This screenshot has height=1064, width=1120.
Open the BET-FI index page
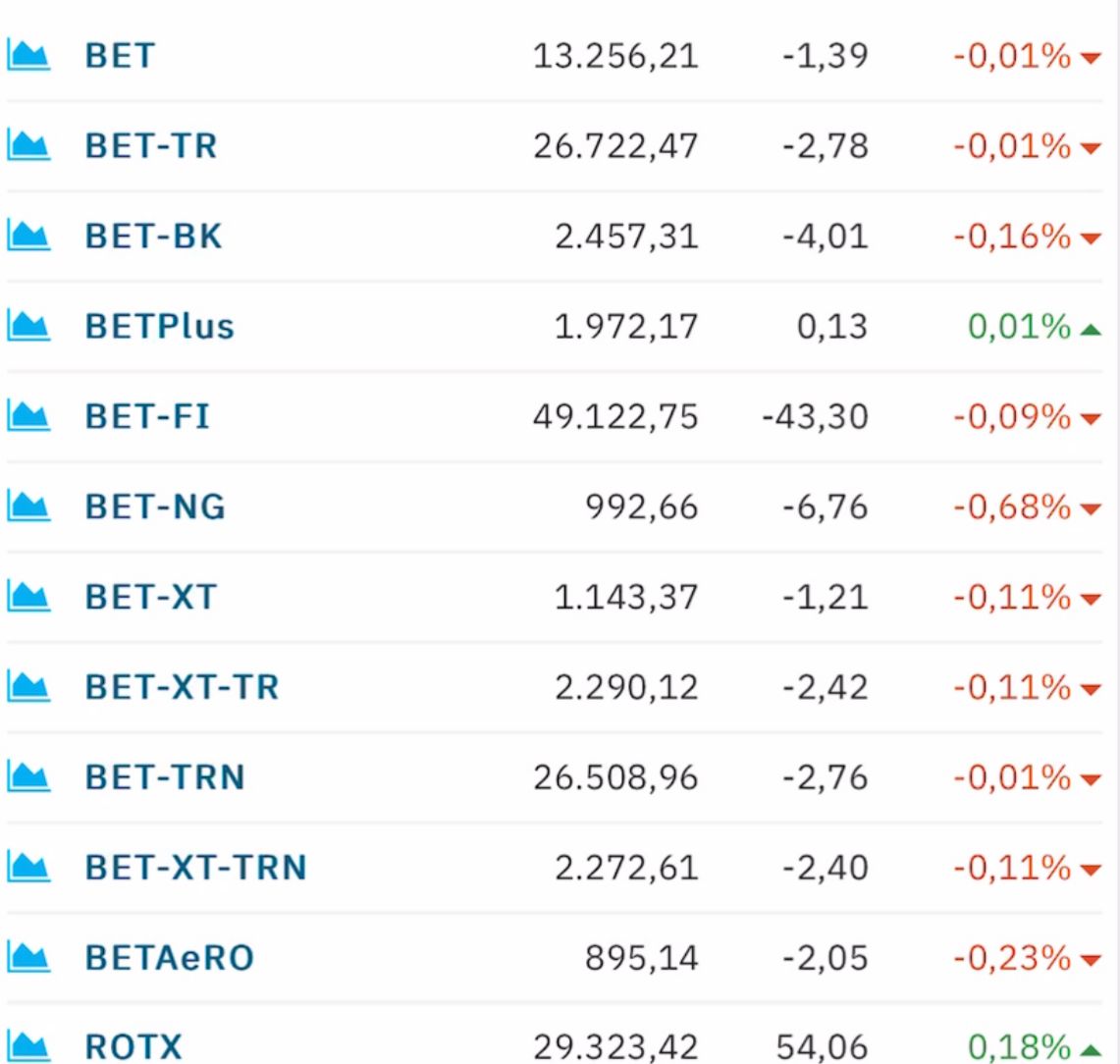[147, 416]
